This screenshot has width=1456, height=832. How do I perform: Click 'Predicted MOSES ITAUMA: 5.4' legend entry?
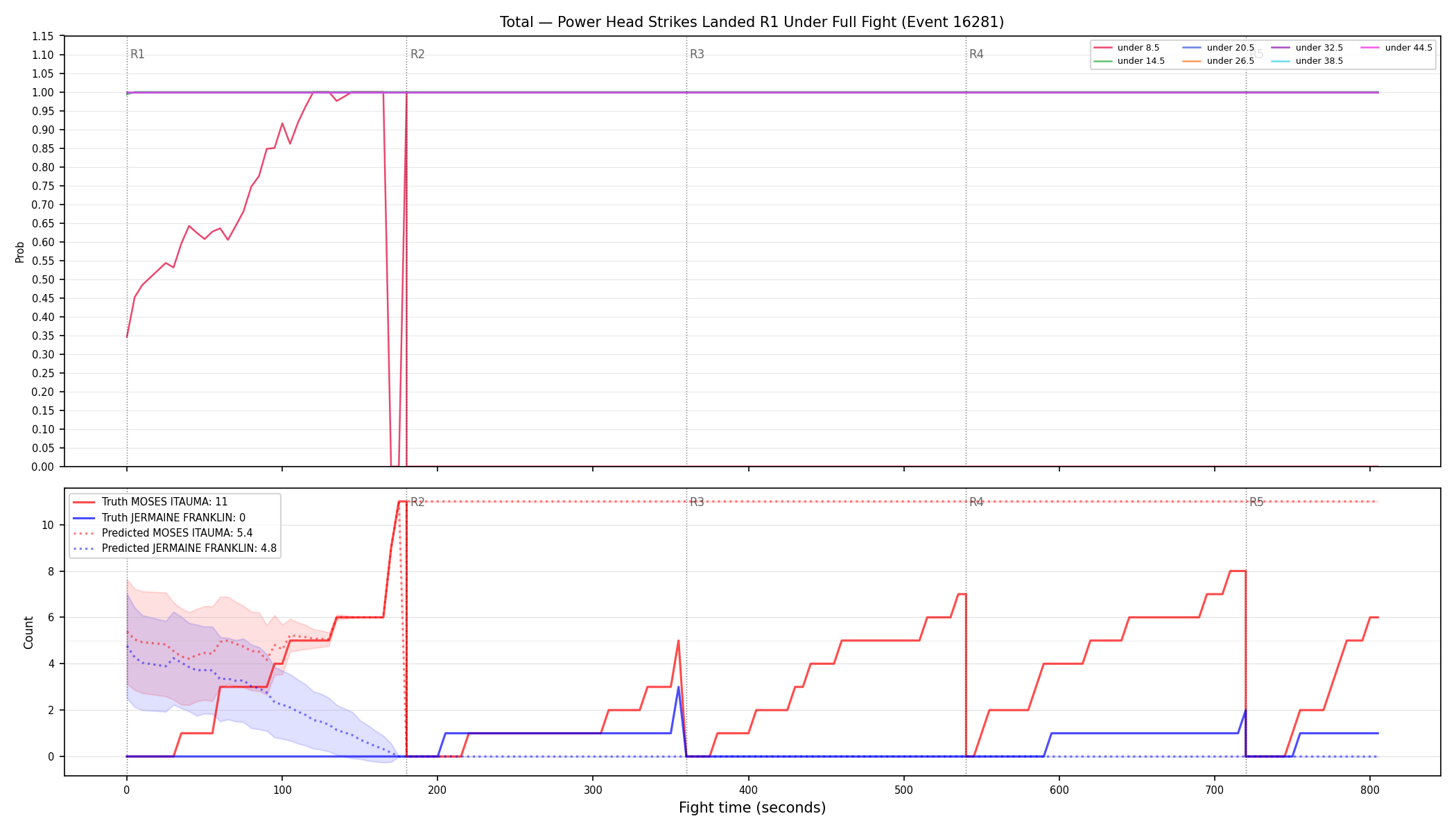(x=162, y=533)
